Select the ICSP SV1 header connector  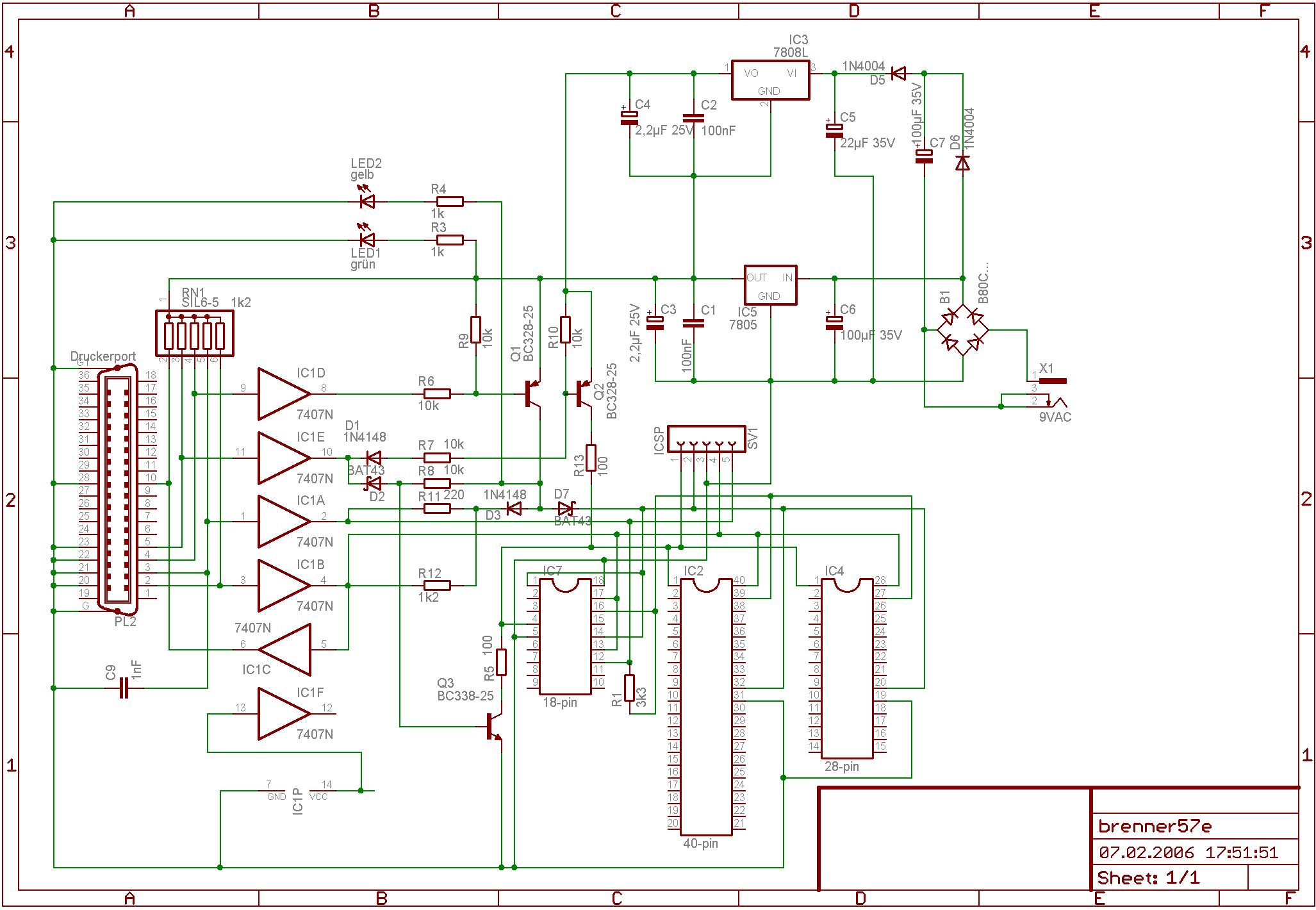pyautogui.click(x=706, y=439)
